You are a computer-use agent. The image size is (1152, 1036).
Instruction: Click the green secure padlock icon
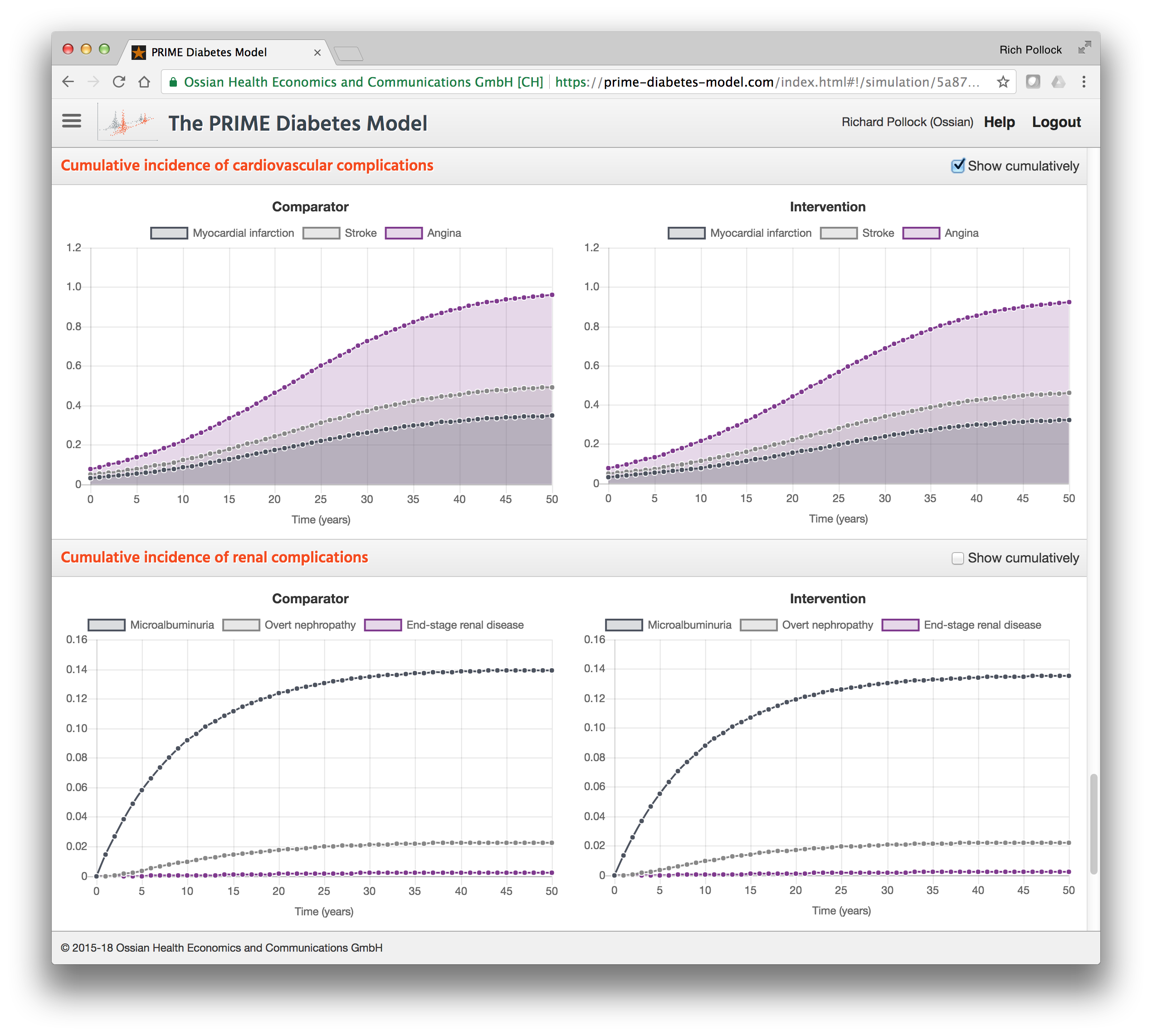(x=174, y=82)
